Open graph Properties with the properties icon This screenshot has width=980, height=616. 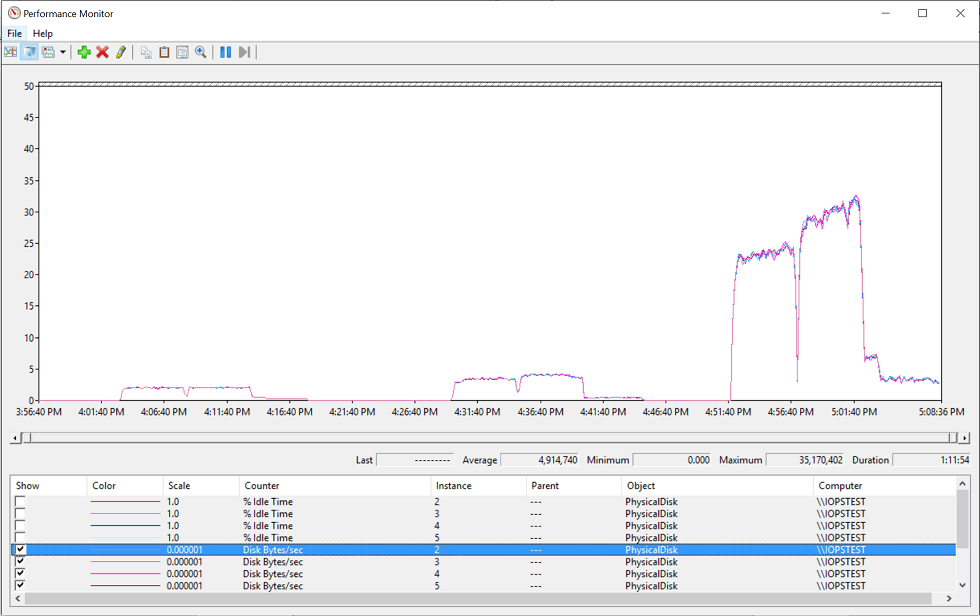point(184,51)
